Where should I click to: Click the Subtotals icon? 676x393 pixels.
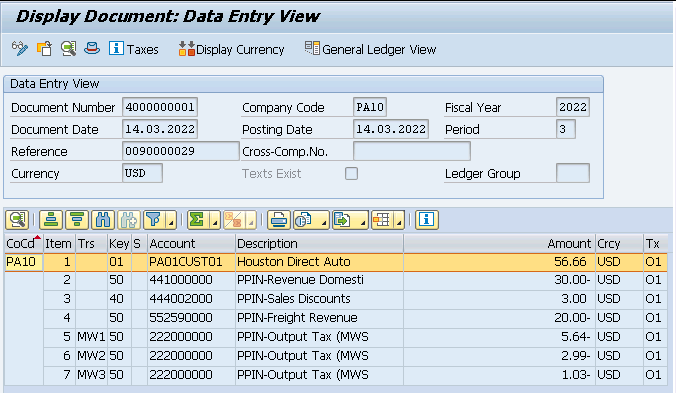tap(233, 220)
